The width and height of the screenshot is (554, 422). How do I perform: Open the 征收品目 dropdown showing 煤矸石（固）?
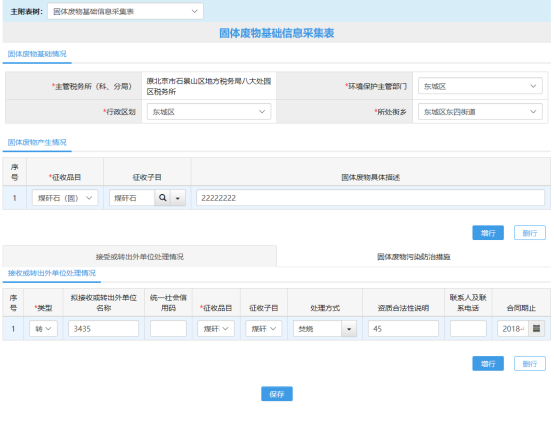coord(65,198)
